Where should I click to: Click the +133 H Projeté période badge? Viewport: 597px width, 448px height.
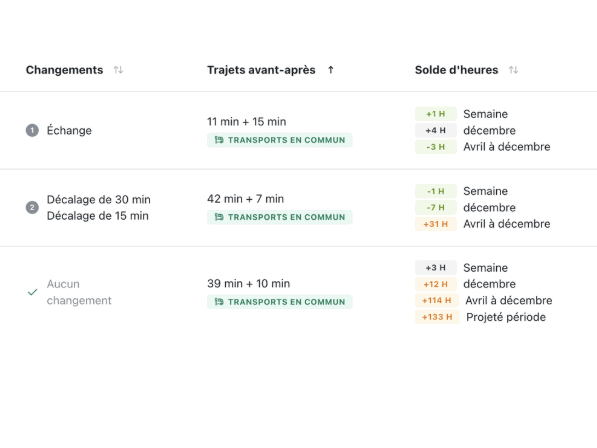(437, 317)
